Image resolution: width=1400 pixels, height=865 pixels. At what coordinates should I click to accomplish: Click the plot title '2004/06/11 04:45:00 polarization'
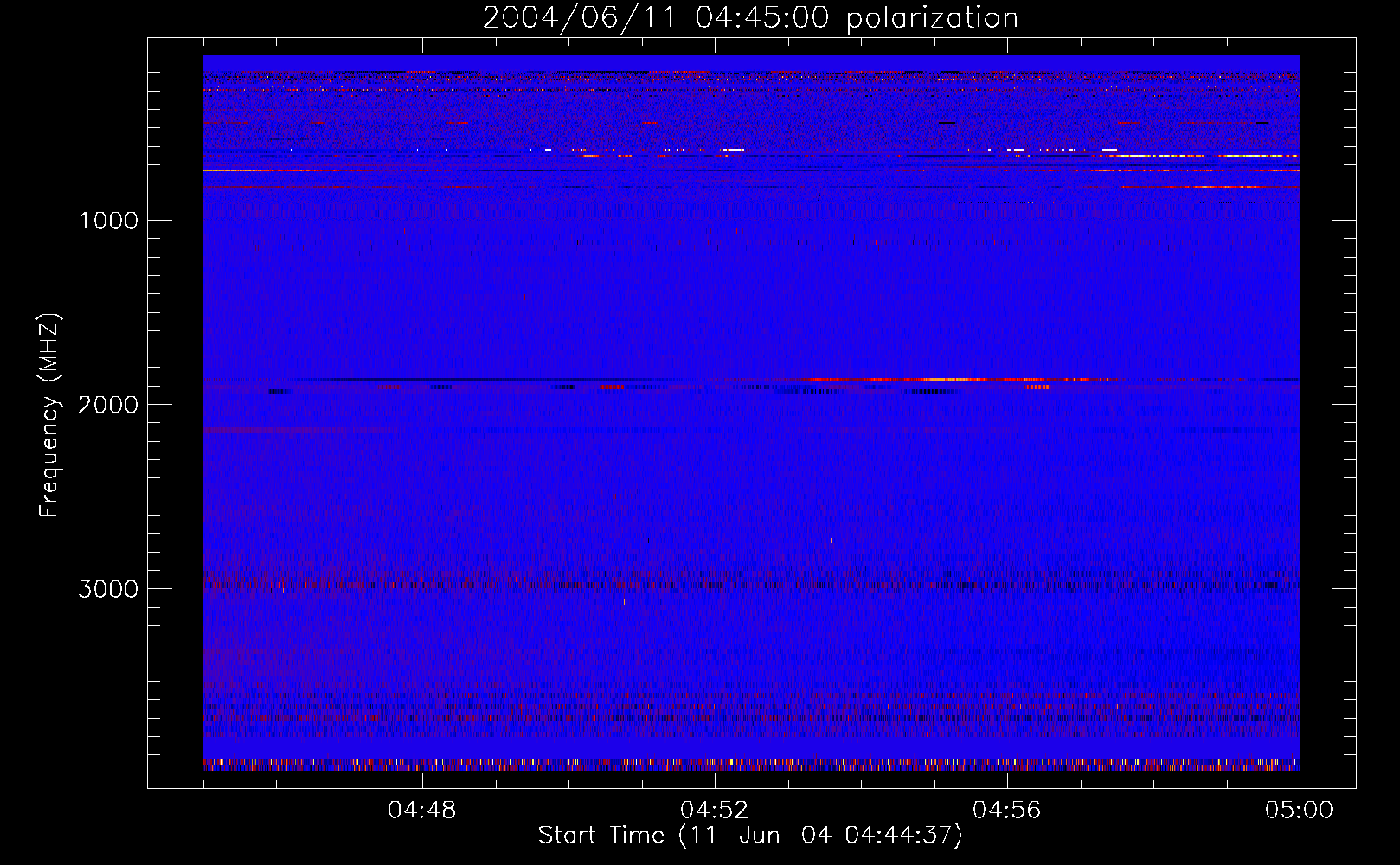click(x=750, y=18)
